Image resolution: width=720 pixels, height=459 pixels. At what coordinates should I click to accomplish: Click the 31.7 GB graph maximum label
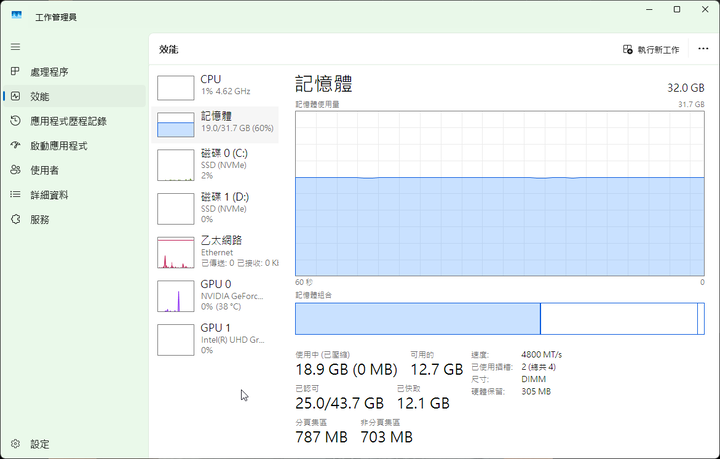pos(691,105)
